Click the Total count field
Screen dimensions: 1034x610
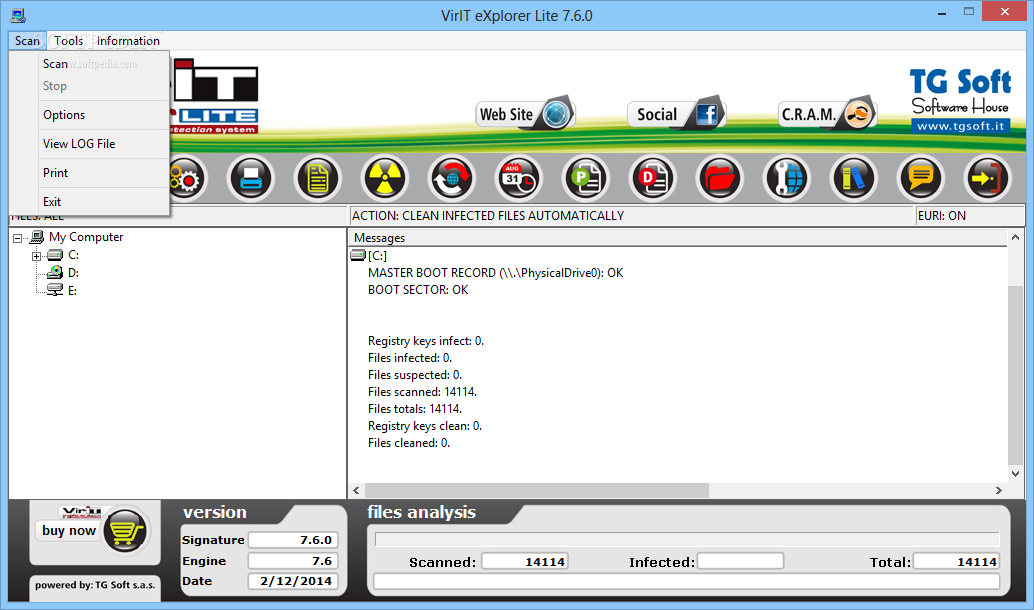[x=956, y=562]
